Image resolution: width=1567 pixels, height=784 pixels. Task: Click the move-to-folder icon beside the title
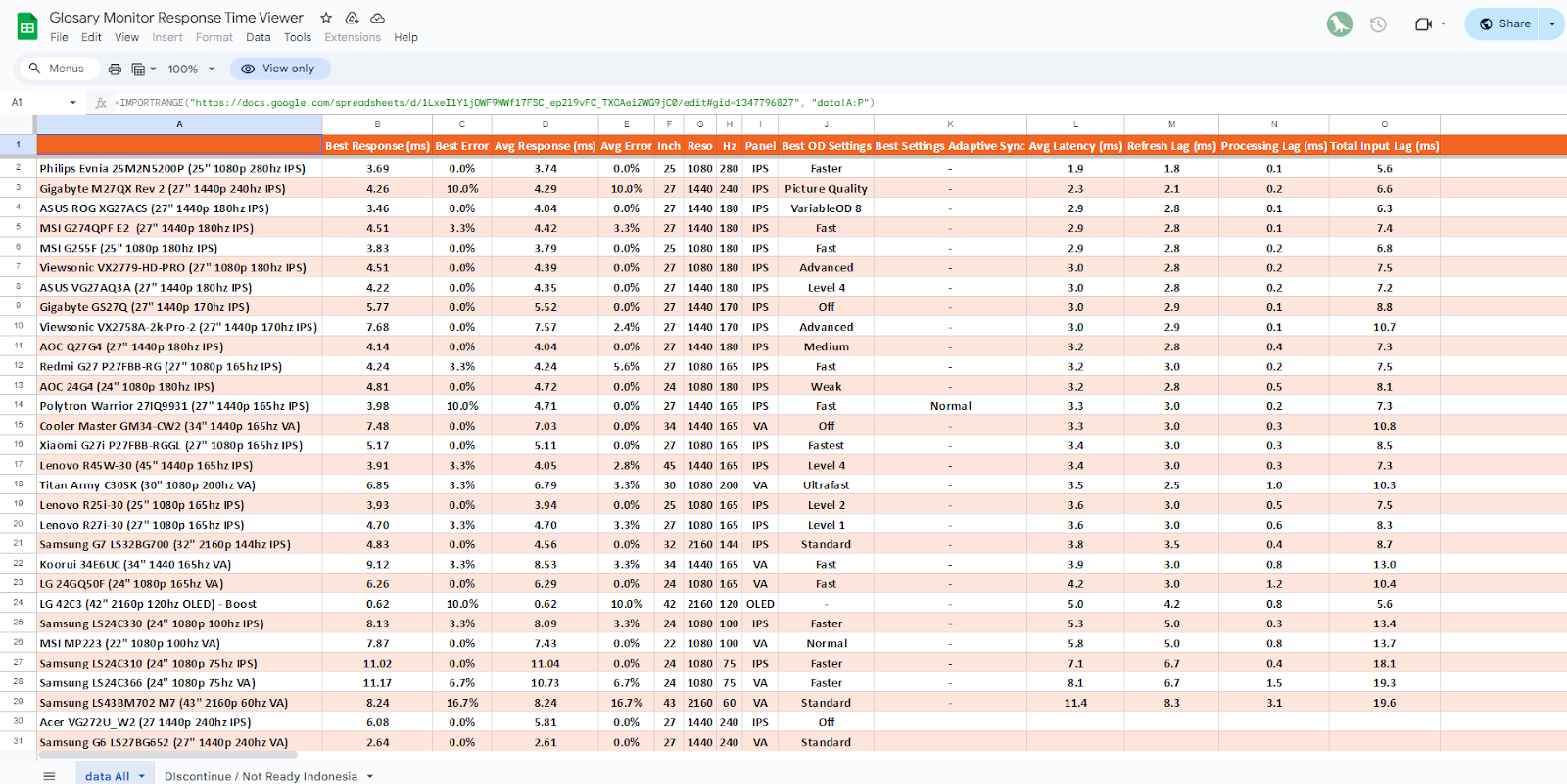(352, 18)
